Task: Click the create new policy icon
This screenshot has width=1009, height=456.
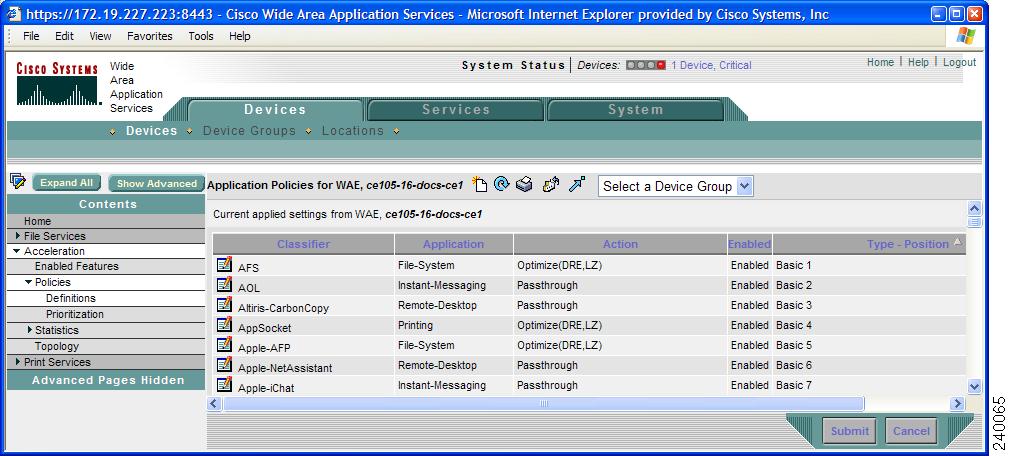Action: [x=479, y=185]
